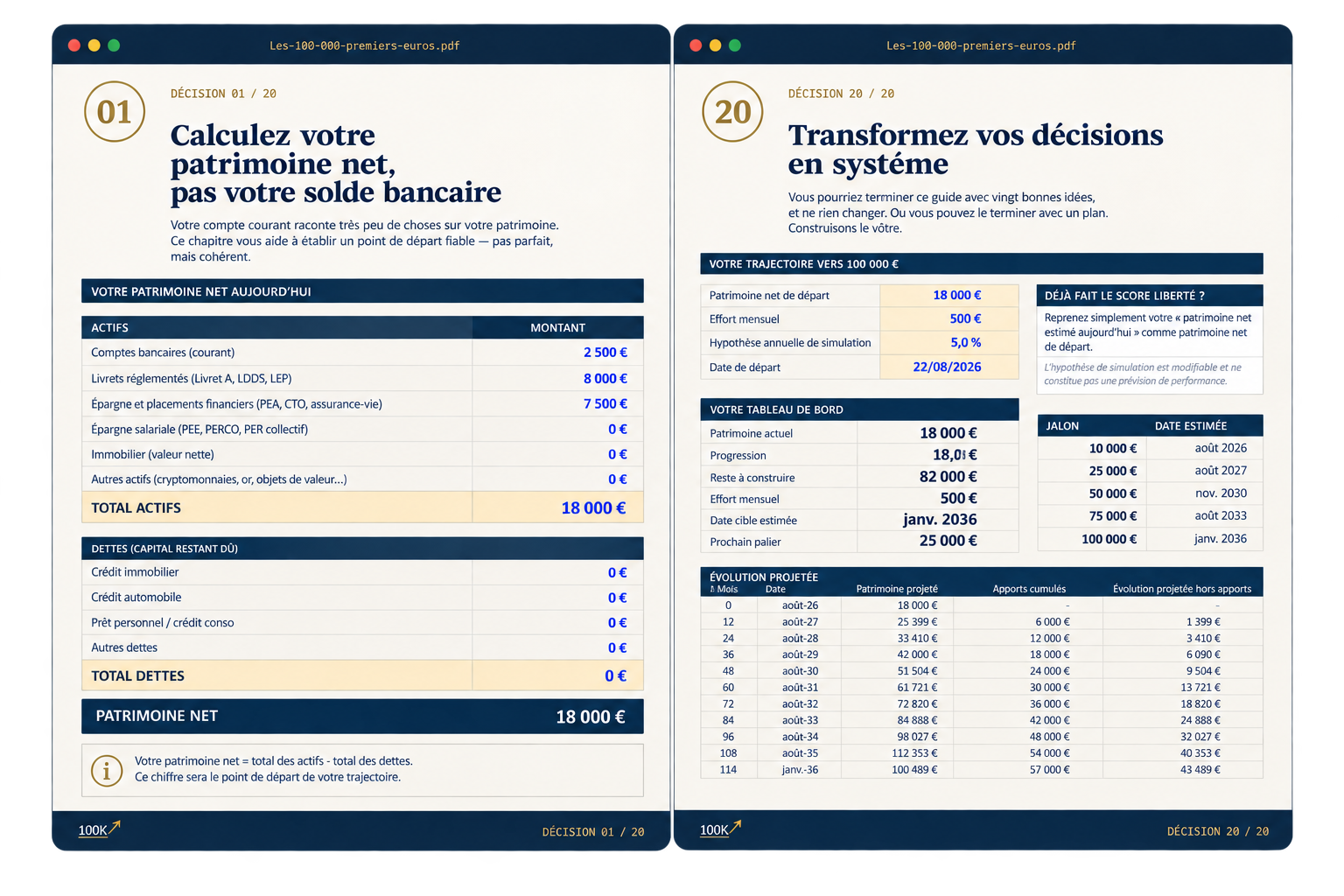This screenshot has height=896, width=1344.
Task: Edit Livrets réglementés amount 8 000 €
Action: pos(557,378)
